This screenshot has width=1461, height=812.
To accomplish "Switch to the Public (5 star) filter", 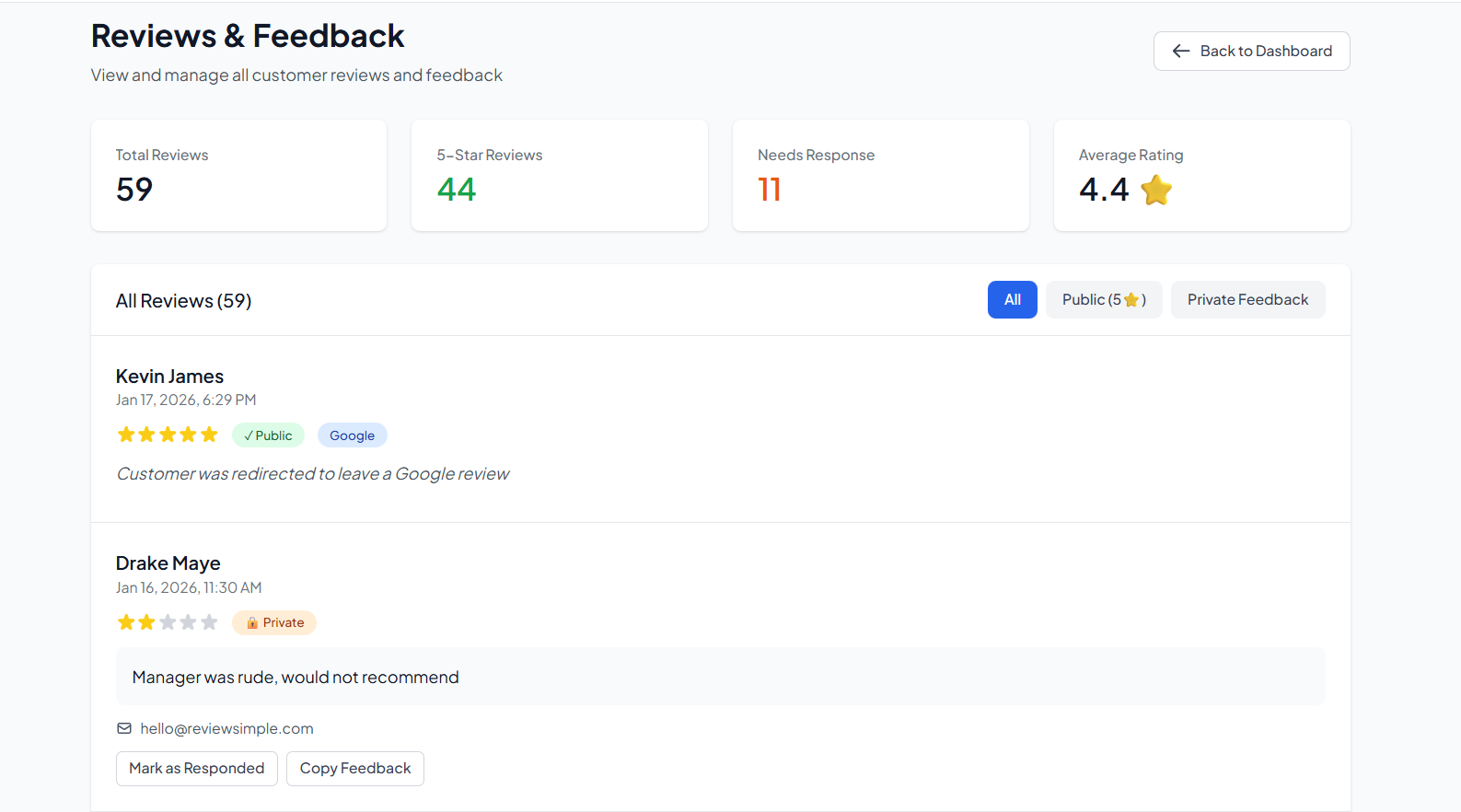I will [1104, 300].
